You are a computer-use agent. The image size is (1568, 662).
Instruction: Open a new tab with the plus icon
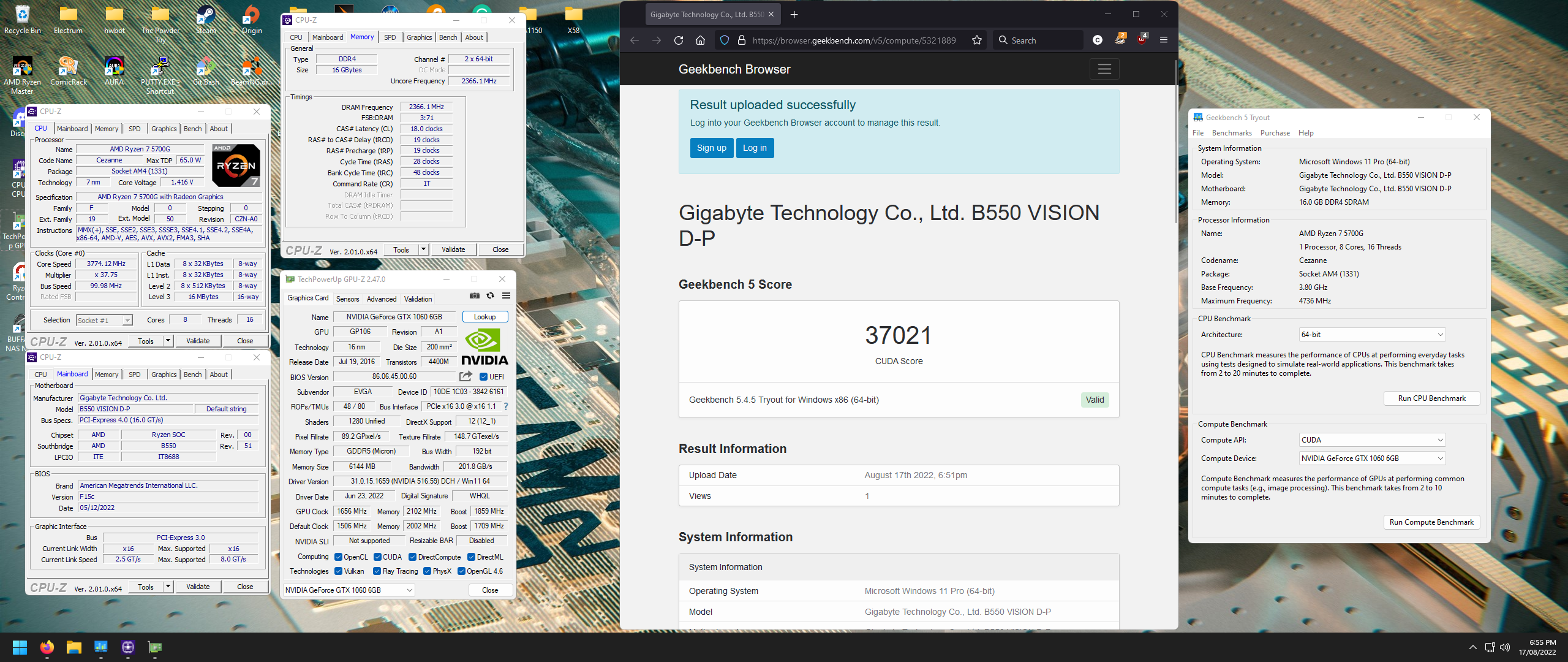tap(794, 14)
